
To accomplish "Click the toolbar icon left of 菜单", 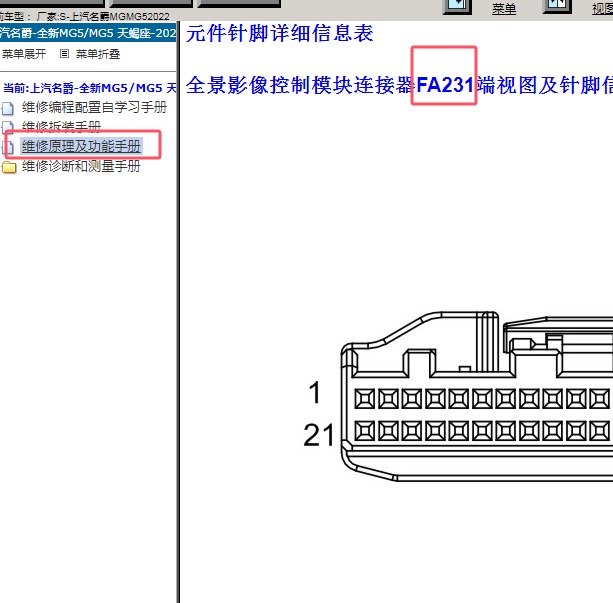I will tap(457, 7).
